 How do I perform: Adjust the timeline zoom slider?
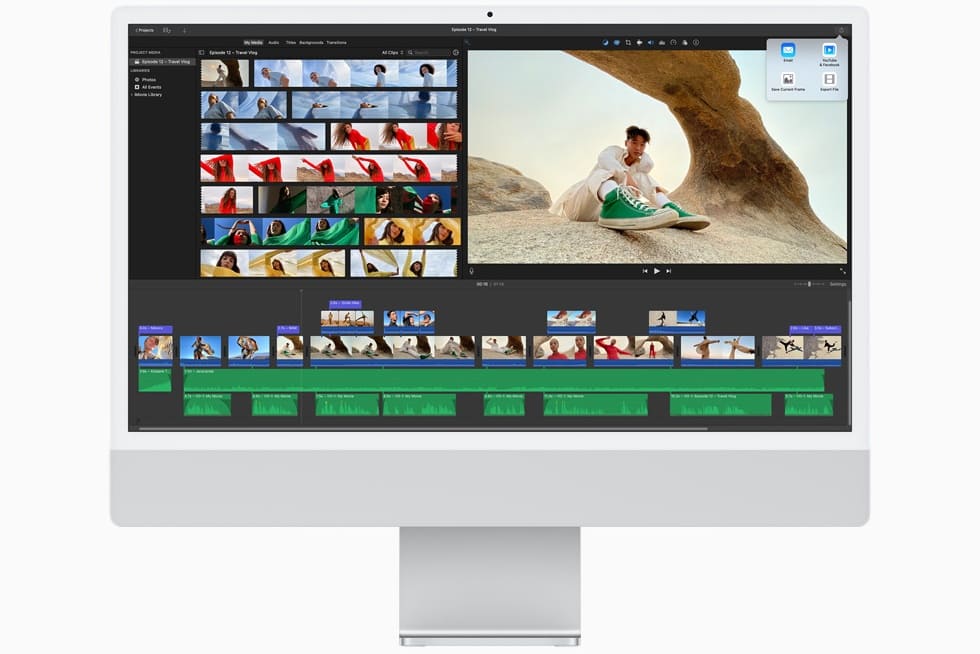[x=809, y=284]
